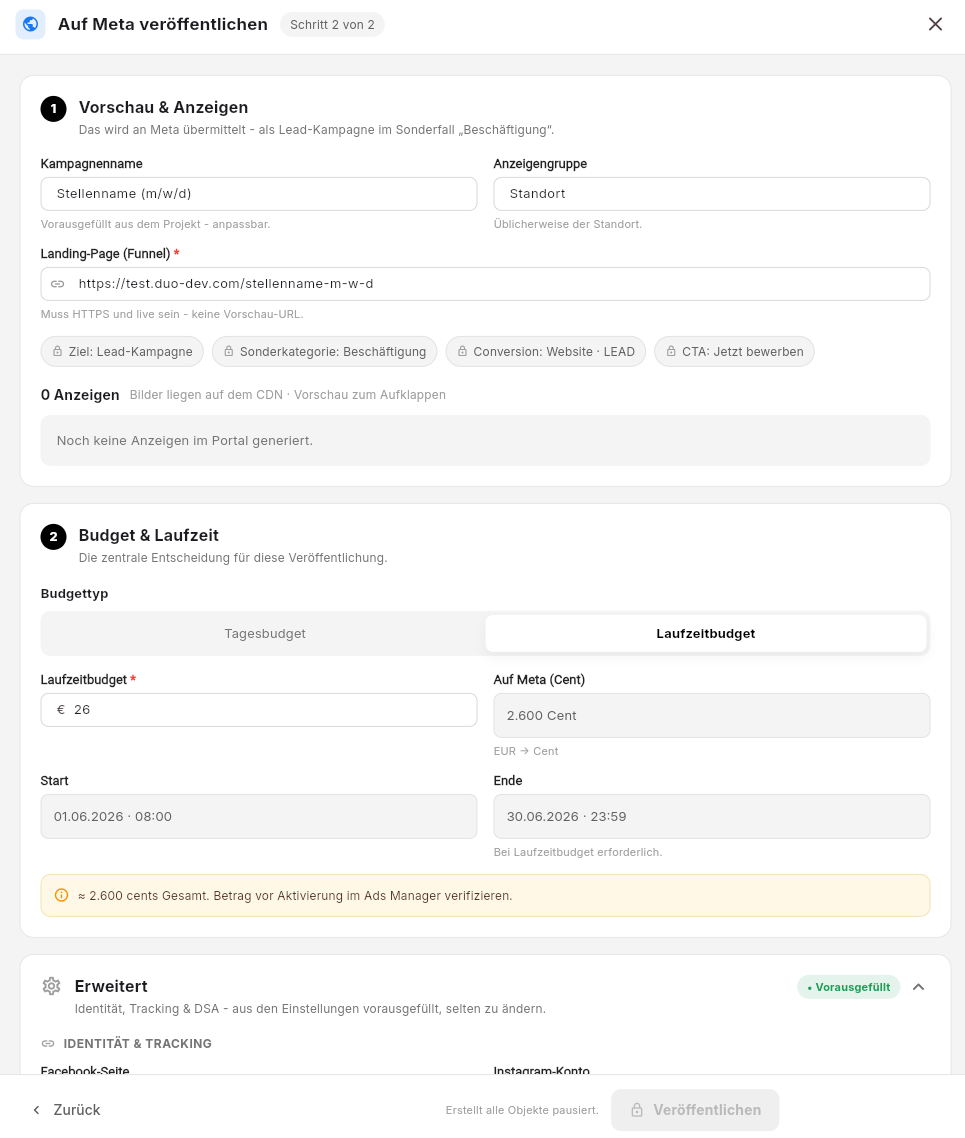
Task: Go back with Zurück button
Action: pyautogui.click(x=67, y=1110)
